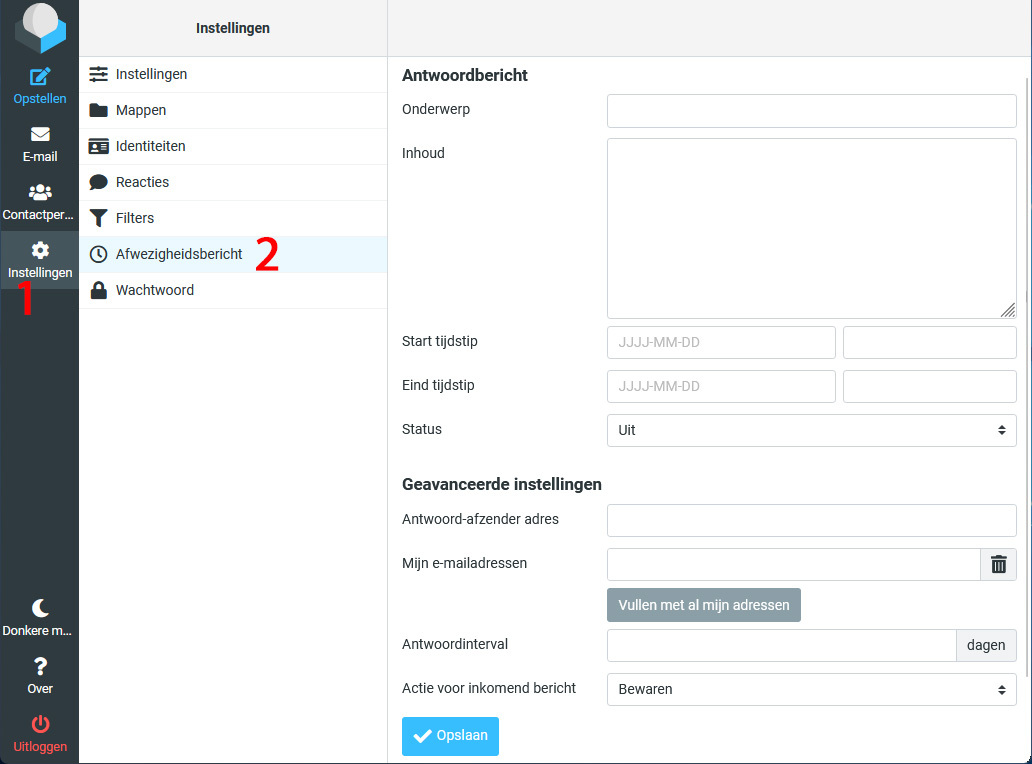The height and width of the screenshot is (764, 1032).
Task: Click the Reacties speech bubble item
Action: click(142, 182)
